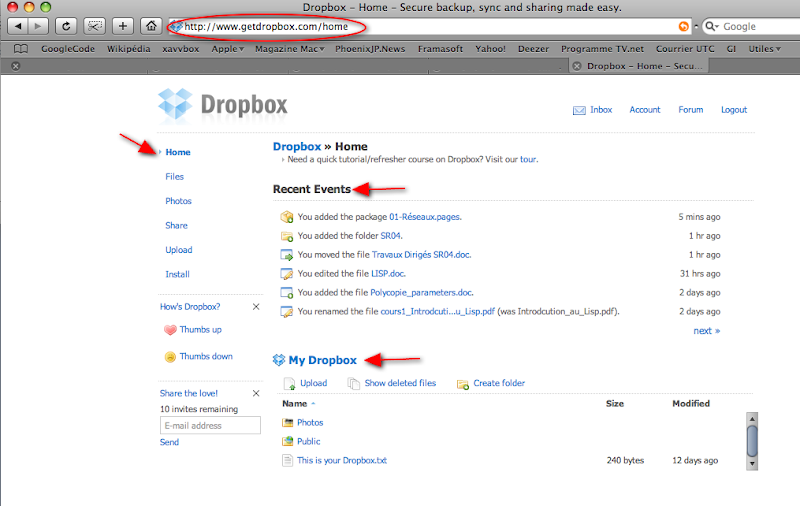Image resolution: width=800 pixels, height=506 pixels.
Task: Open the Forum link
Action: click(x=691, y=110)
